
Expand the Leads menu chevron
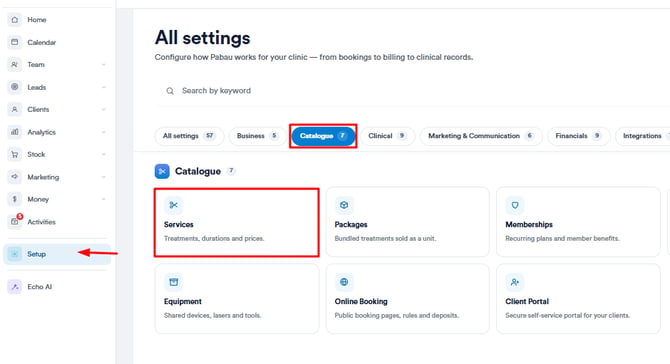[103, 87]
